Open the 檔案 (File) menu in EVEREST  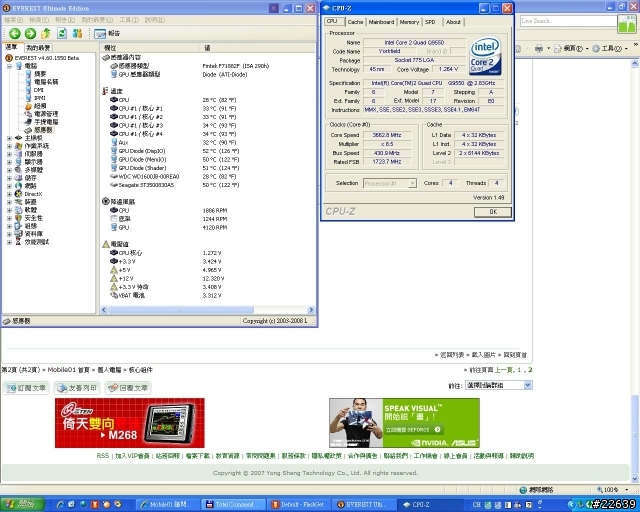[13, 20]
